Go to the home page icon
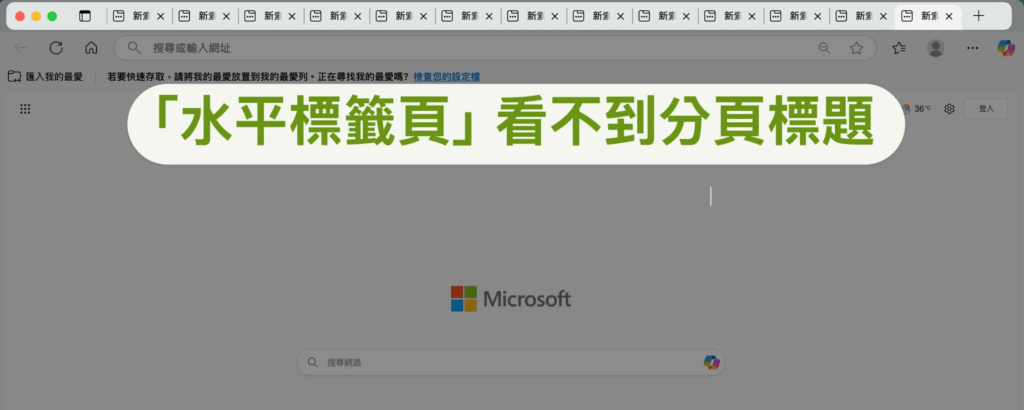1024x410 pixels. (91, 48)
